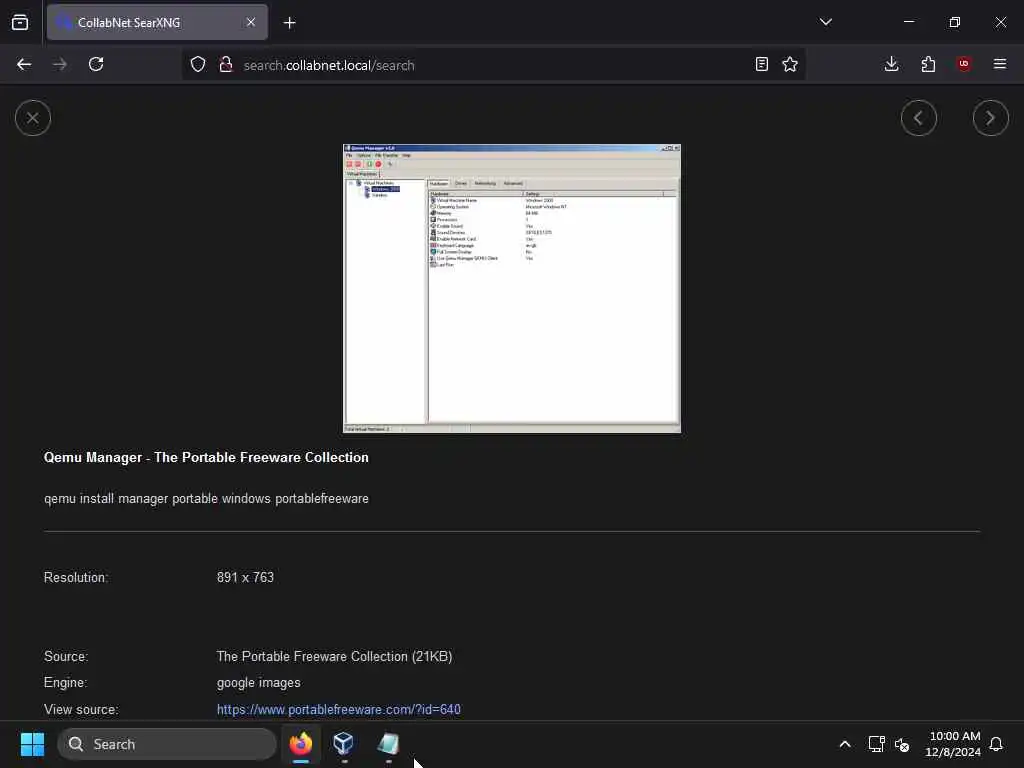Reload the current page
Viewport: 1024px width, 768px height.
[96, 64]
